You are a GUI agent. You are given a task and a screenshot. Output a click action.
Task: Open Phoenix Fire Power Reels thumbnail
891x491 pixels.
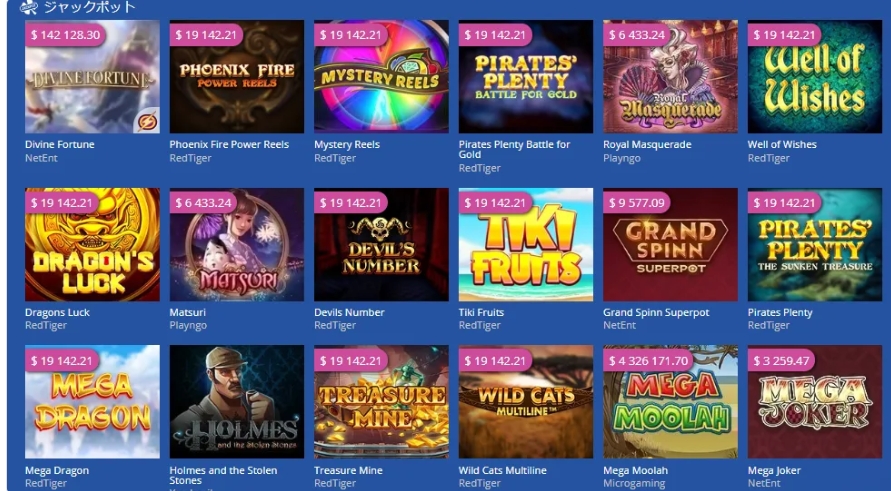[x=236, y=77]
